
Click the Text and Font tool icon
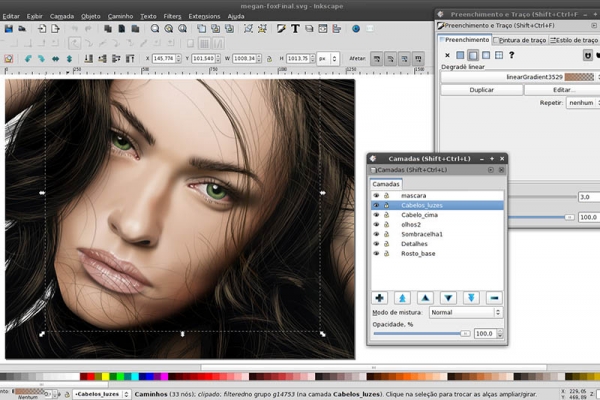295,29
